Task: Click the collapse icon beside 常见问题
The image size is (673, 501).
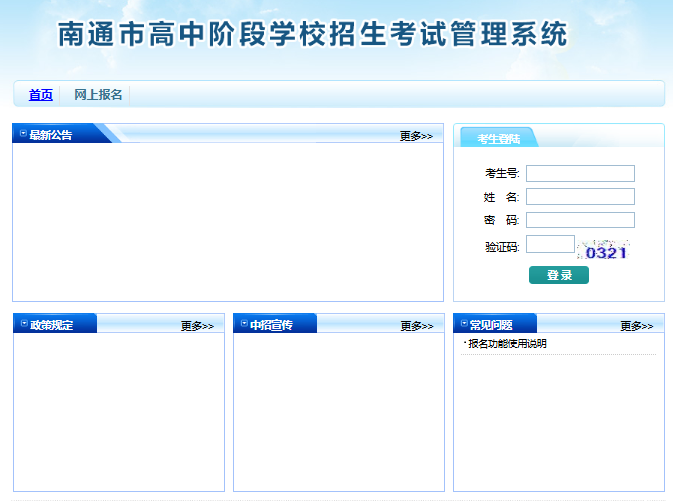Action: (464, 323)
